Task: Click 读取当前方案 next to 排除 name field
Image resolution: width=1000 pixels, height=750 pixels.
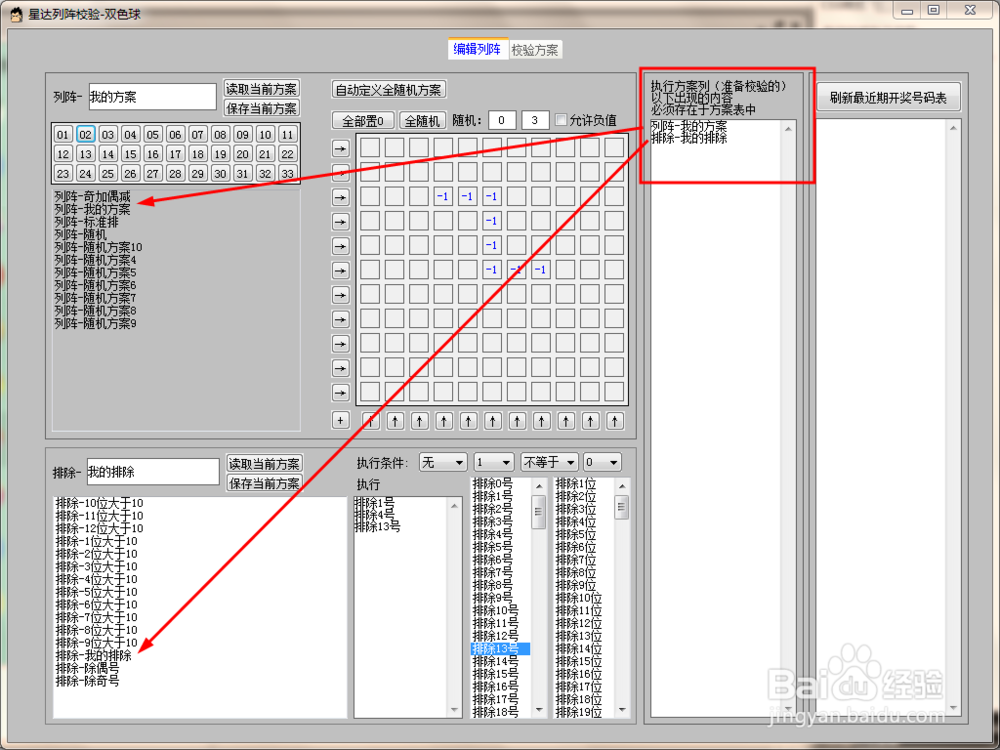Action: click(264, 464)
